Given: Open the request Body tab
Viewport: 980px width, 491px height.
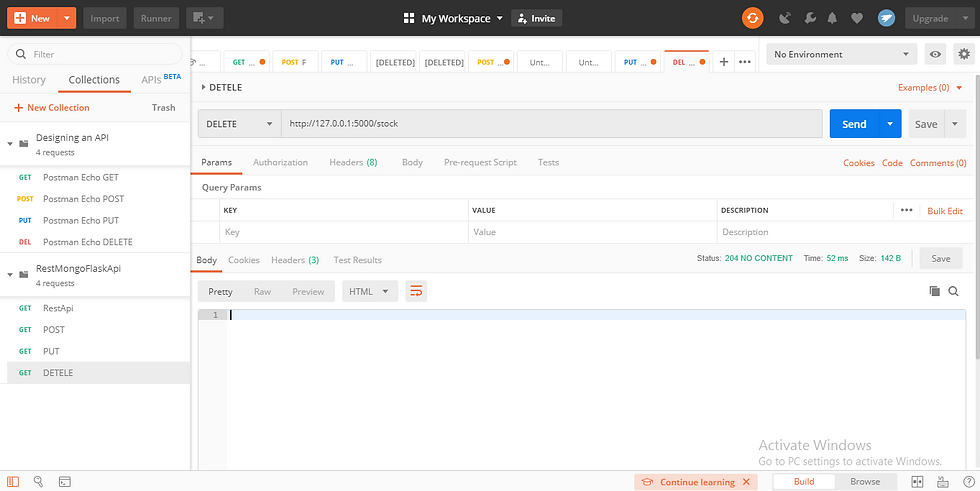Looking at the screenshot, I should pyautogui.click(x=412, y=162).
